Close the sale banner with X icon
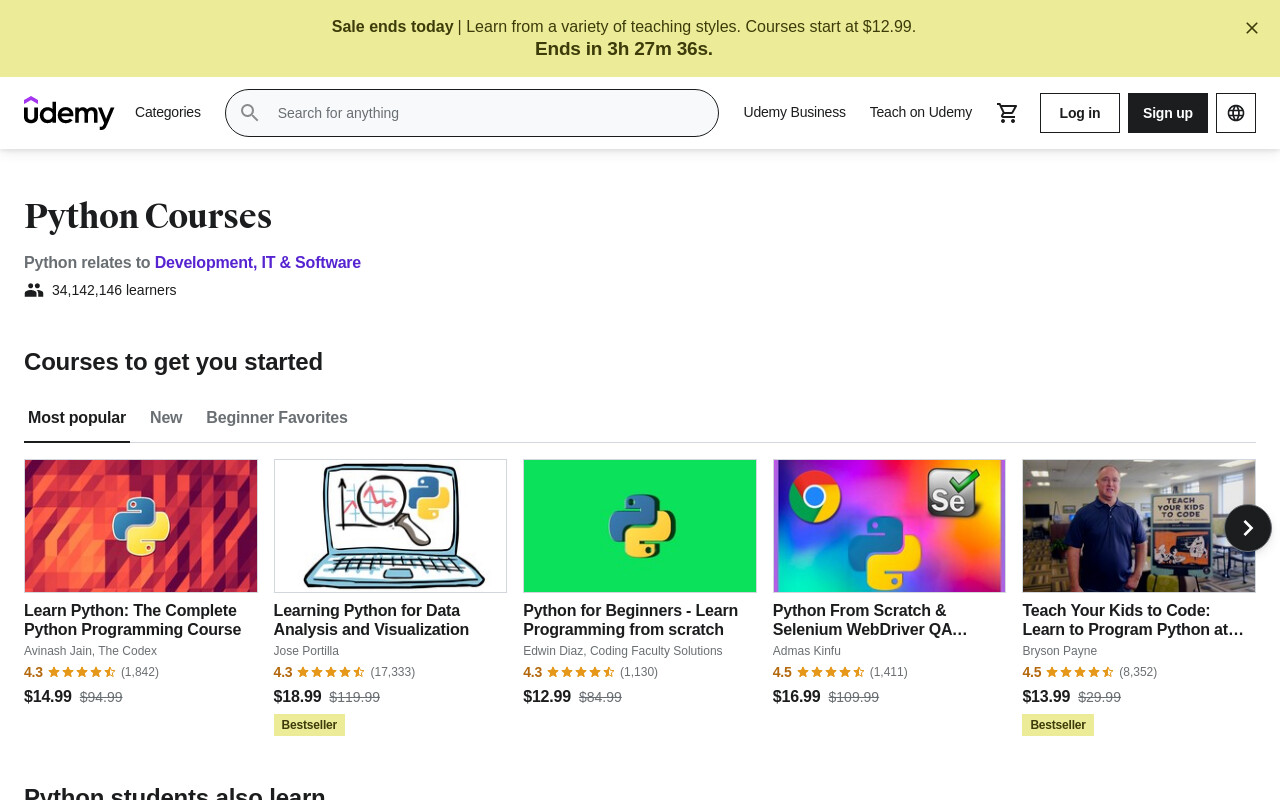Image resolution: width=1280 pixels, height=800 pixels. [1252, 28]
